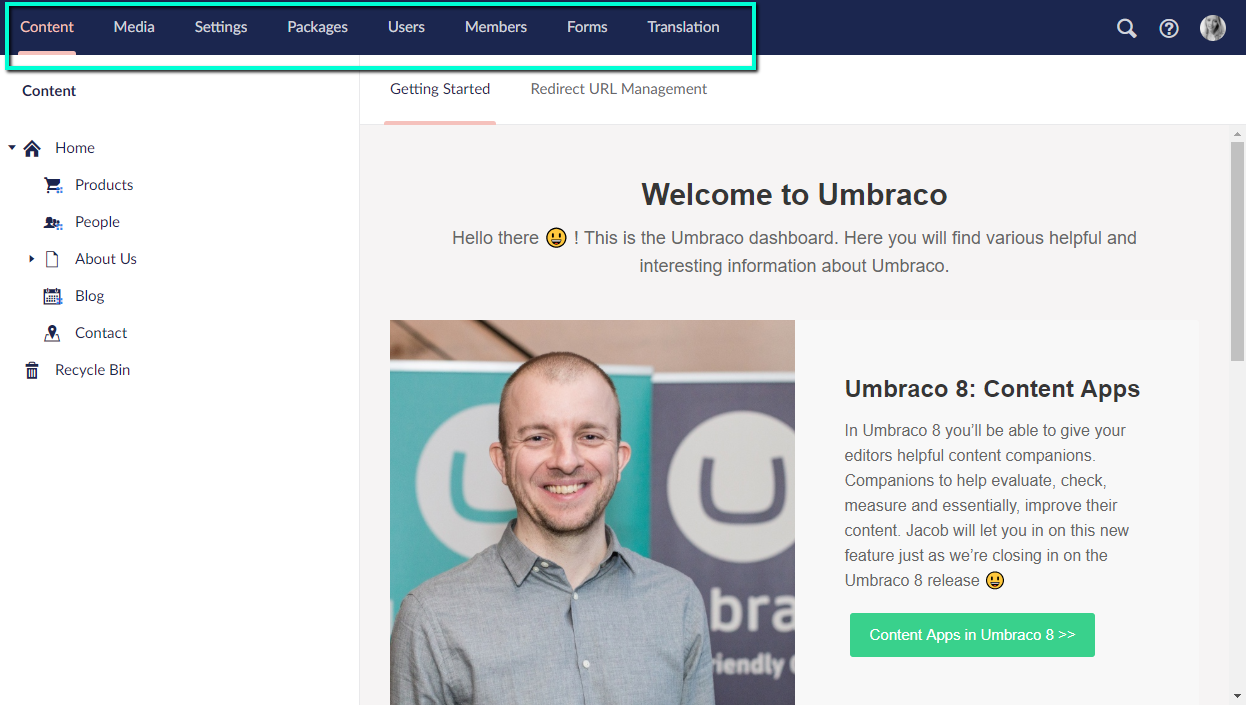Screen dimensions: 1246x705
Task: Click the Home house icon in tree
Action: click(32, 148)
